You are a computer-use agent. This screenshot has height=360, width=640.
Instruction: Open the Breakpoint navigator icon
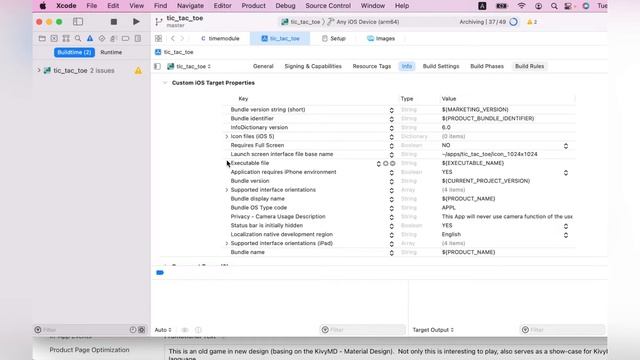click(x=125, y=38)
